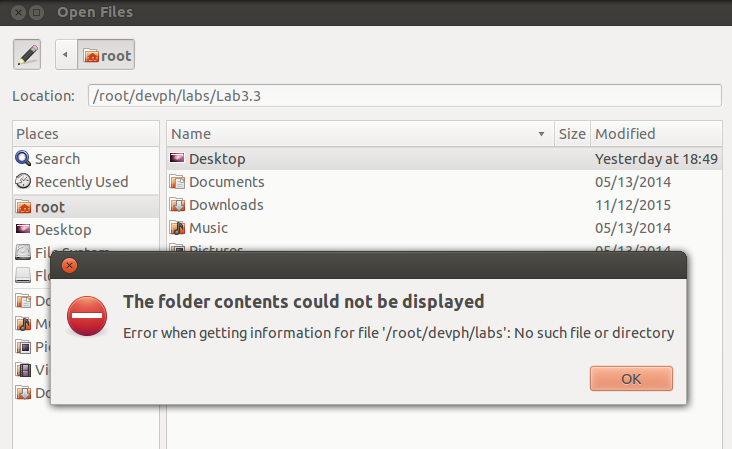Close the Open Files window
The width and height of the screenshot is (732, 449).
click(x=19, y=12)
